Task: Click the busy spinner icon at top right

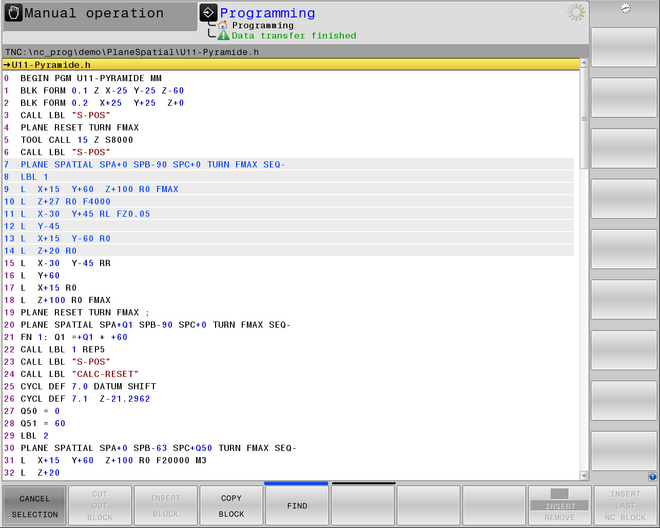Action: [575, 12]
